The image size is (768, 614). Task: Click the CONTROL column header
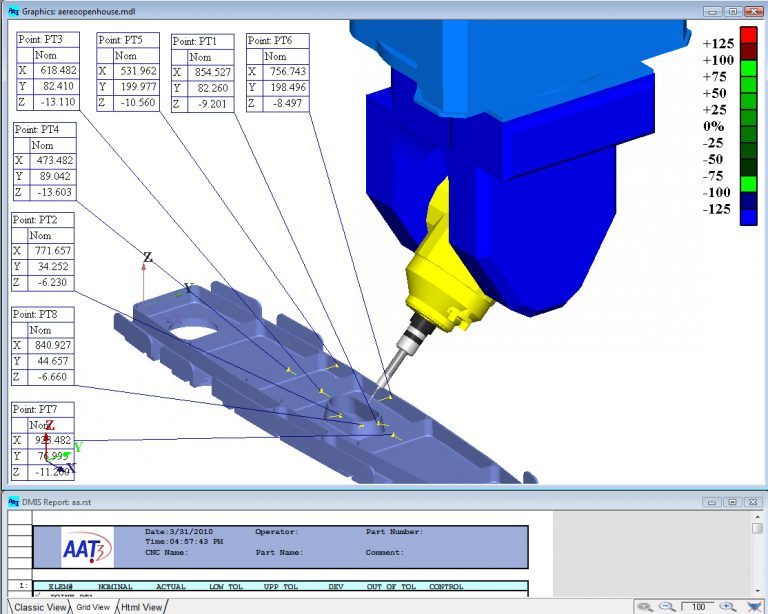[x=446, y=587]
